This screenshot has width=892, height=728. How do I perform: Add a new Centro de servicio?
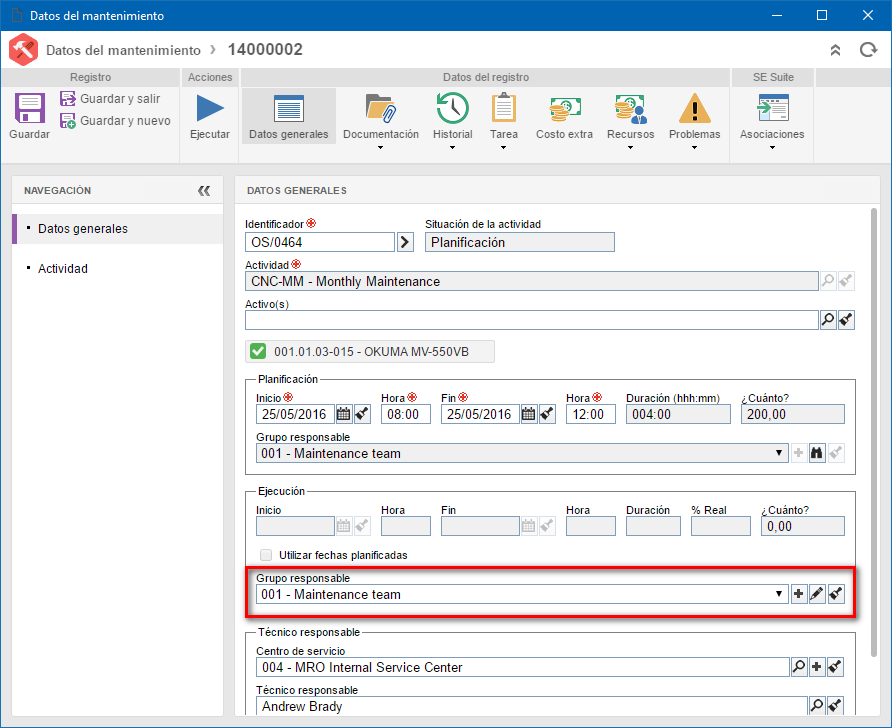pyautogui.click(x=817, y=667)
